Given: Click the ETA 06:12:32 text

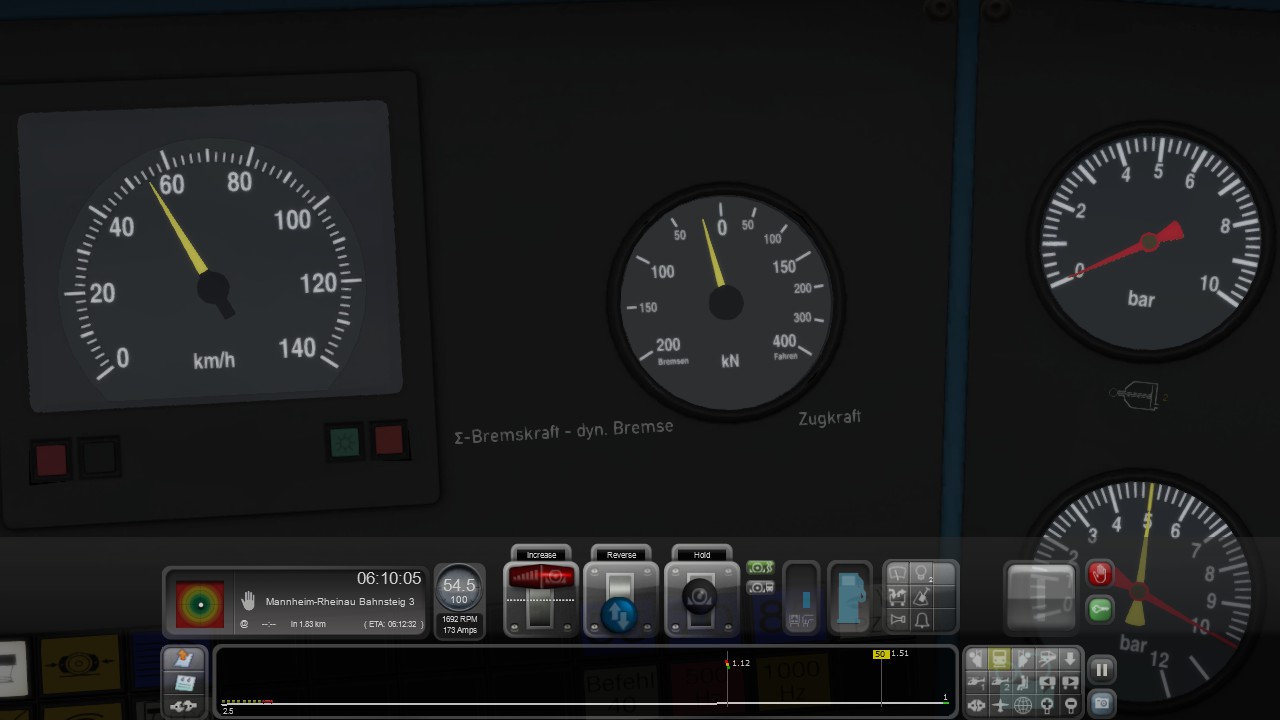Looking at the screenshot, I should click(393, 624).
